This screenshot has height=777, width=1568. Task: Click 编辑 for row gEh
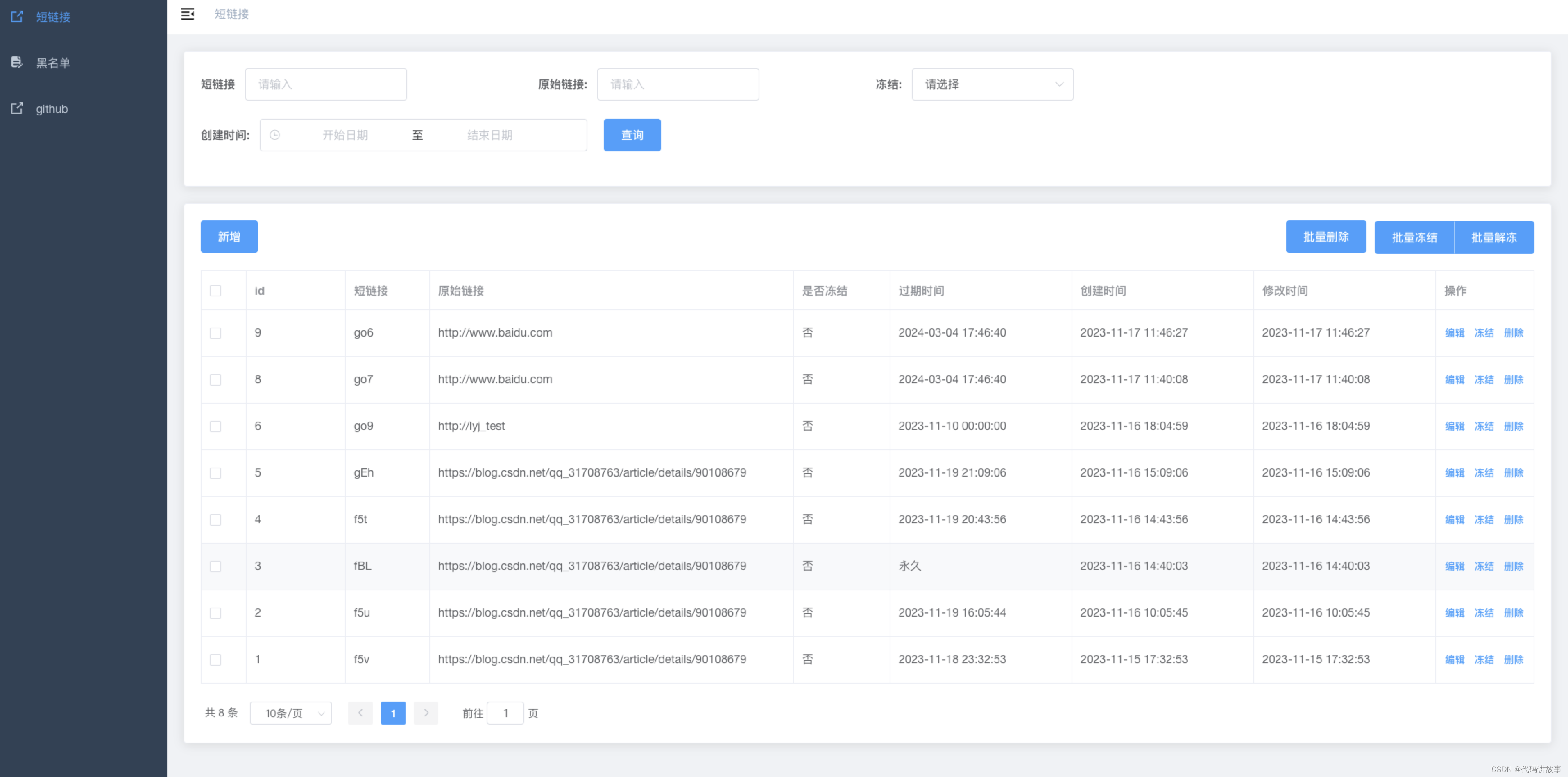pos(1455,473)
